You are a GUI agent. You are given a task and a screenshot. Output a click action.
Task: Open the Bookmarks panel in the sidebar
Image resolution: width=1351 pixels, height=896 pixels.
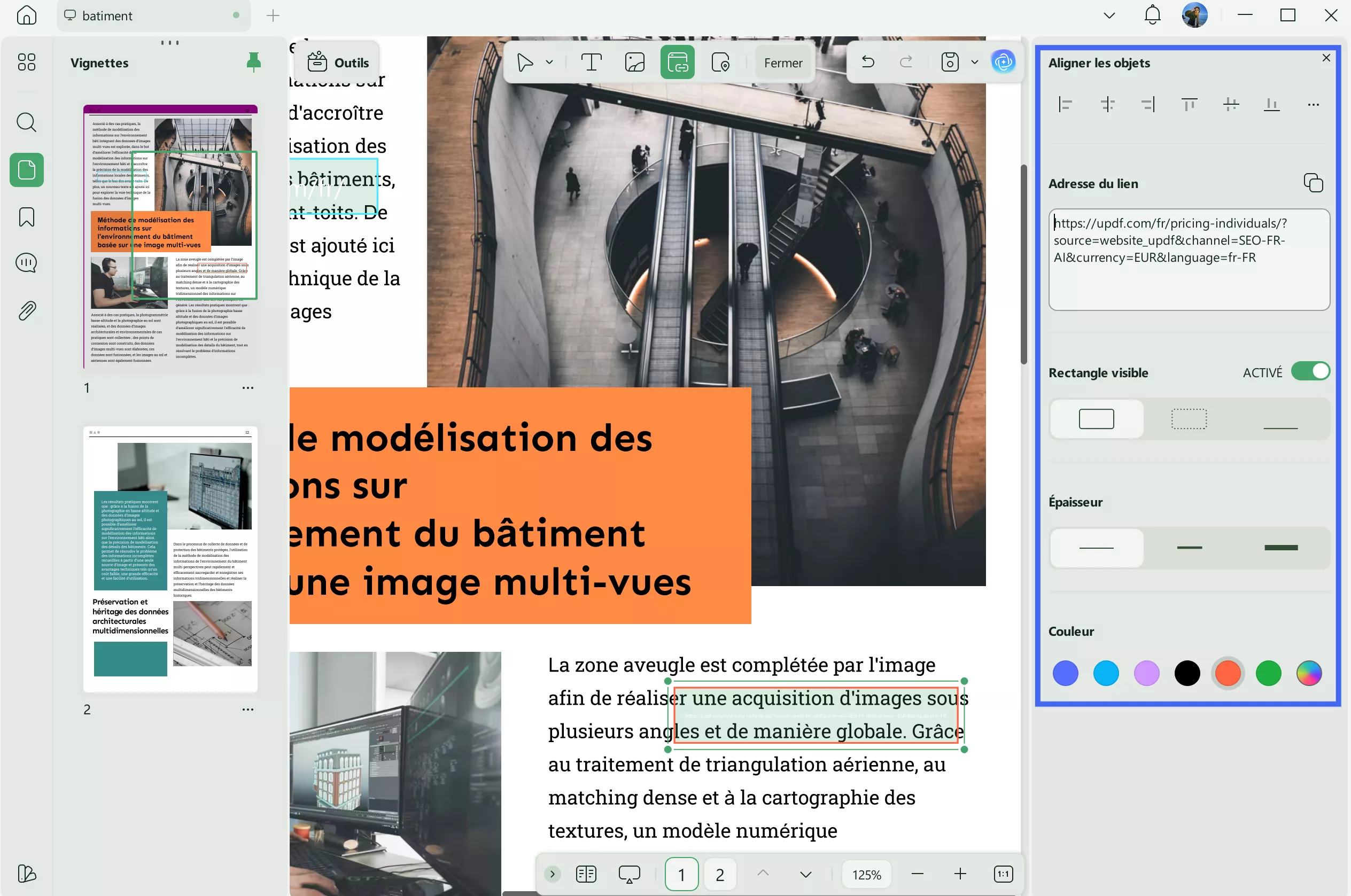pos(26,217)
